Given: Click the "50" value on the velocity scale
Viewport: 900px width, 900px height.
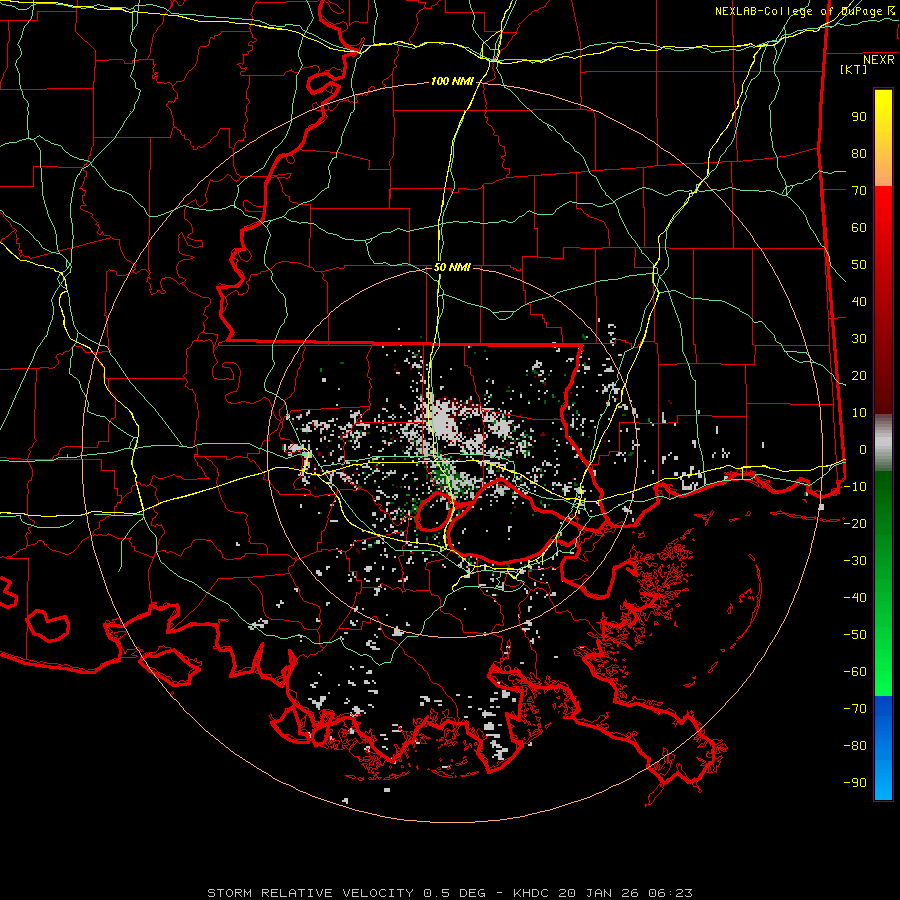Looking at the screenshot, I should (x=859, y=265).
